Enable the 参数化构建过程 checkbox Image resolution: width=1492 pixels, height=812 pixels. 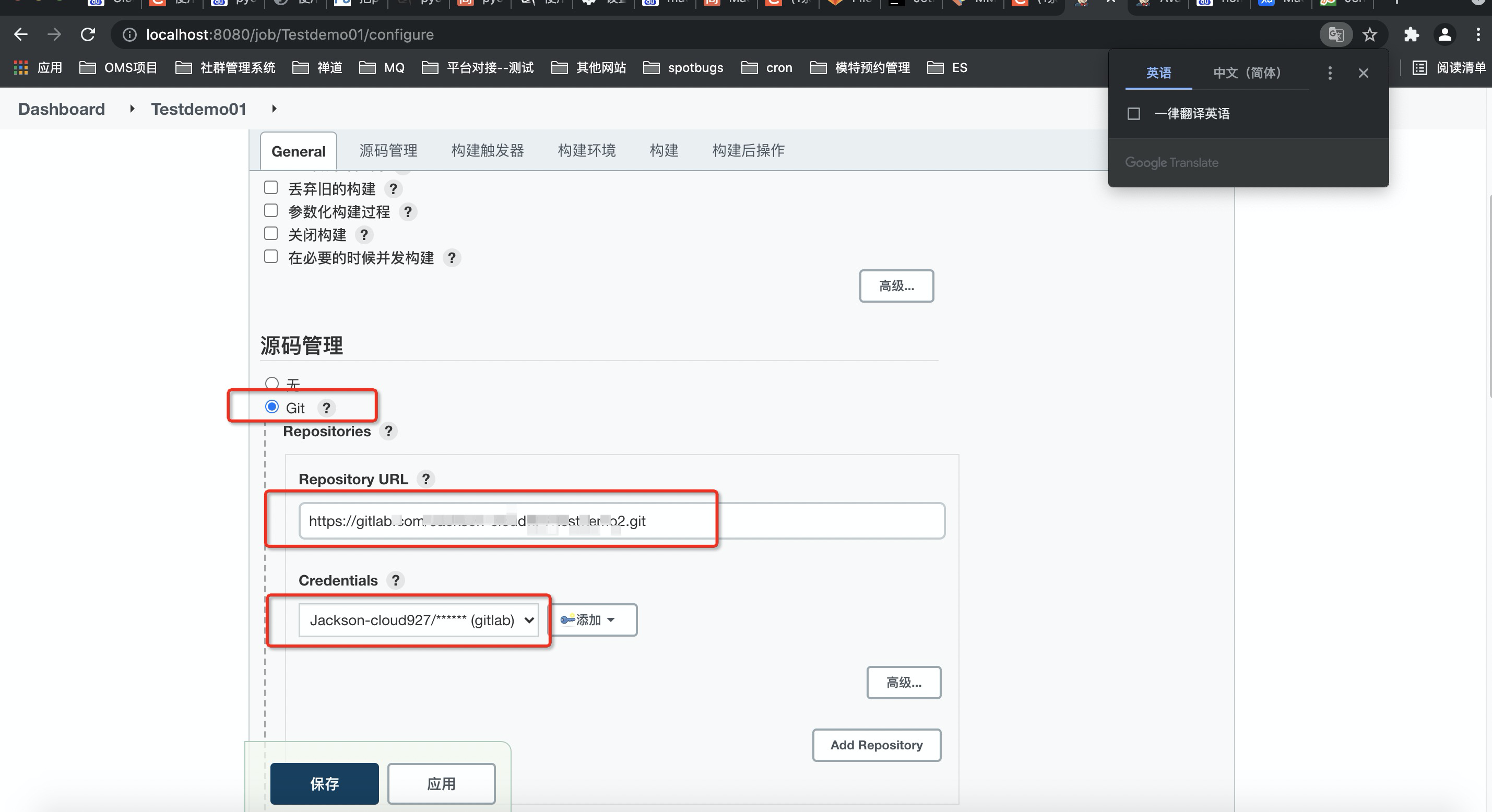[x=271, y=211]
